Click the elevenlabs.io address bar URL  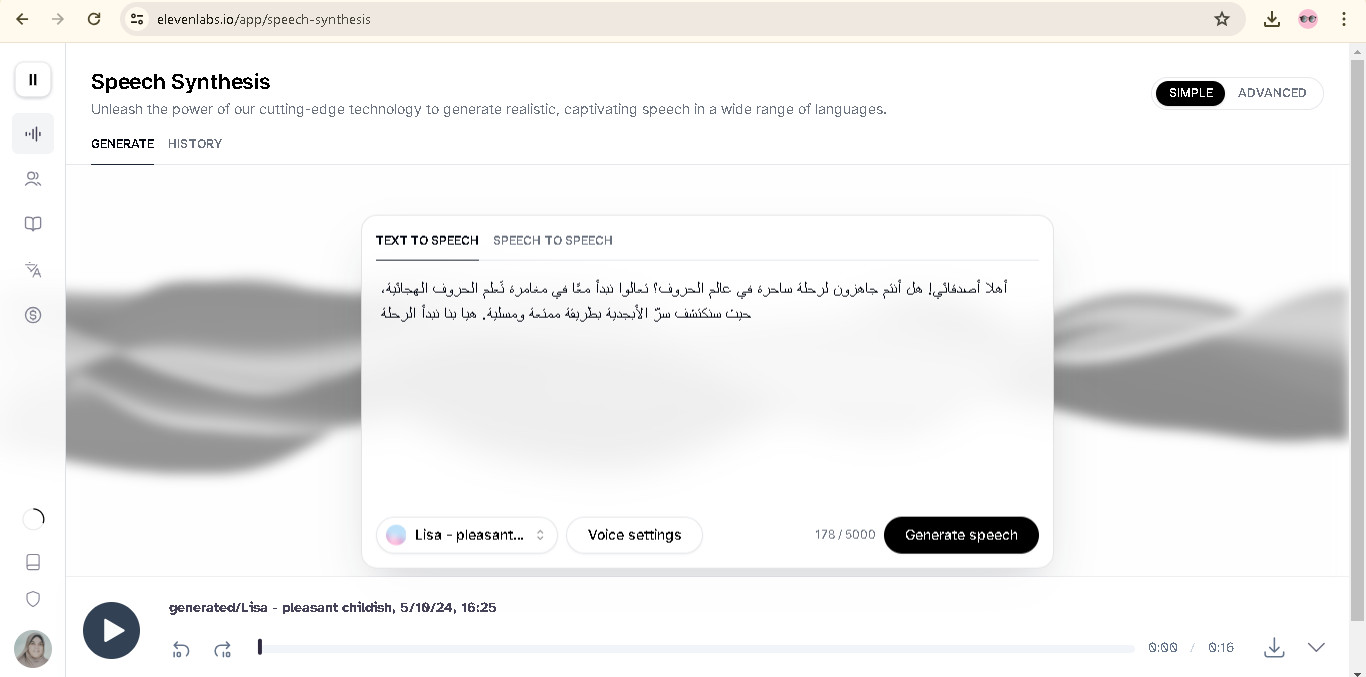coord(264,19)
